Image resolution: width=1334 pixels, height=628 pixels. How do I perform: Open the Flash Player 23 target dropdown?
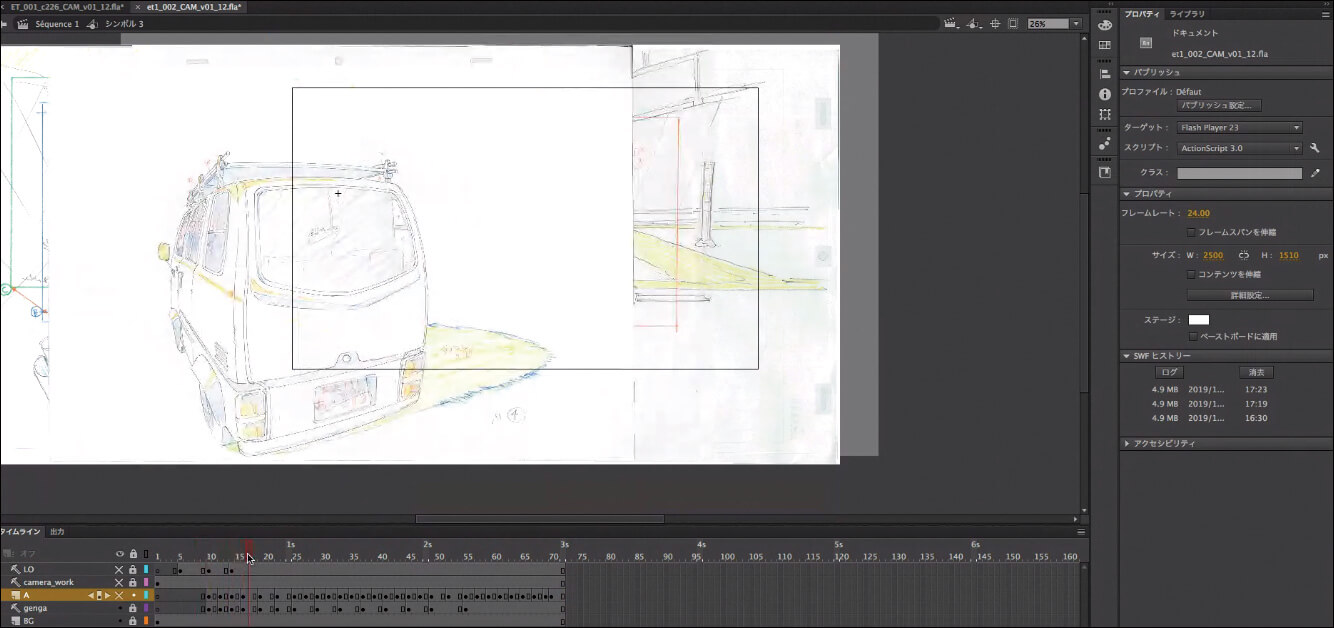(1239, 128)
